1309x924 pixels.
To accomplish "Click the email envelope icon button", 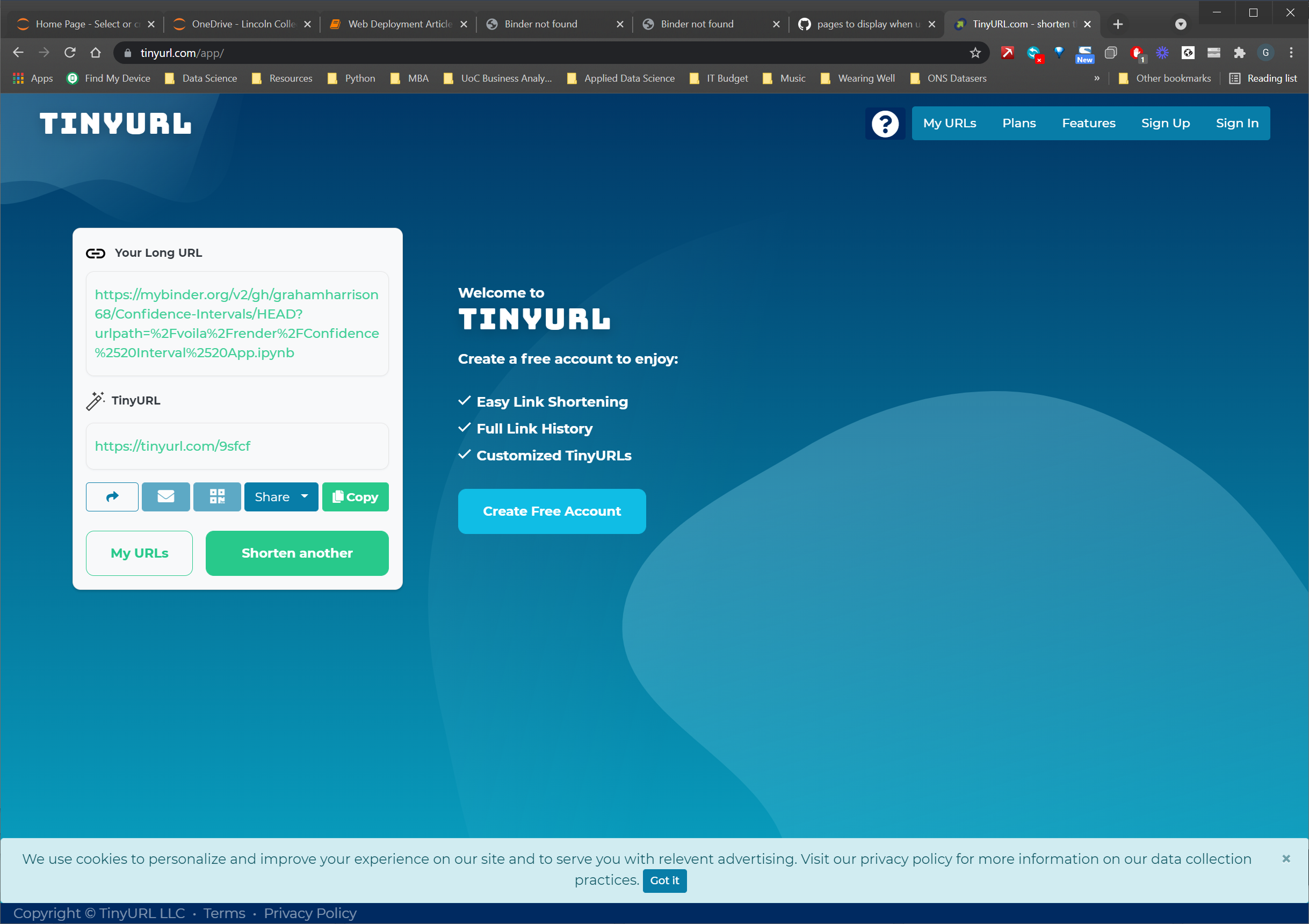I will 166,497.
